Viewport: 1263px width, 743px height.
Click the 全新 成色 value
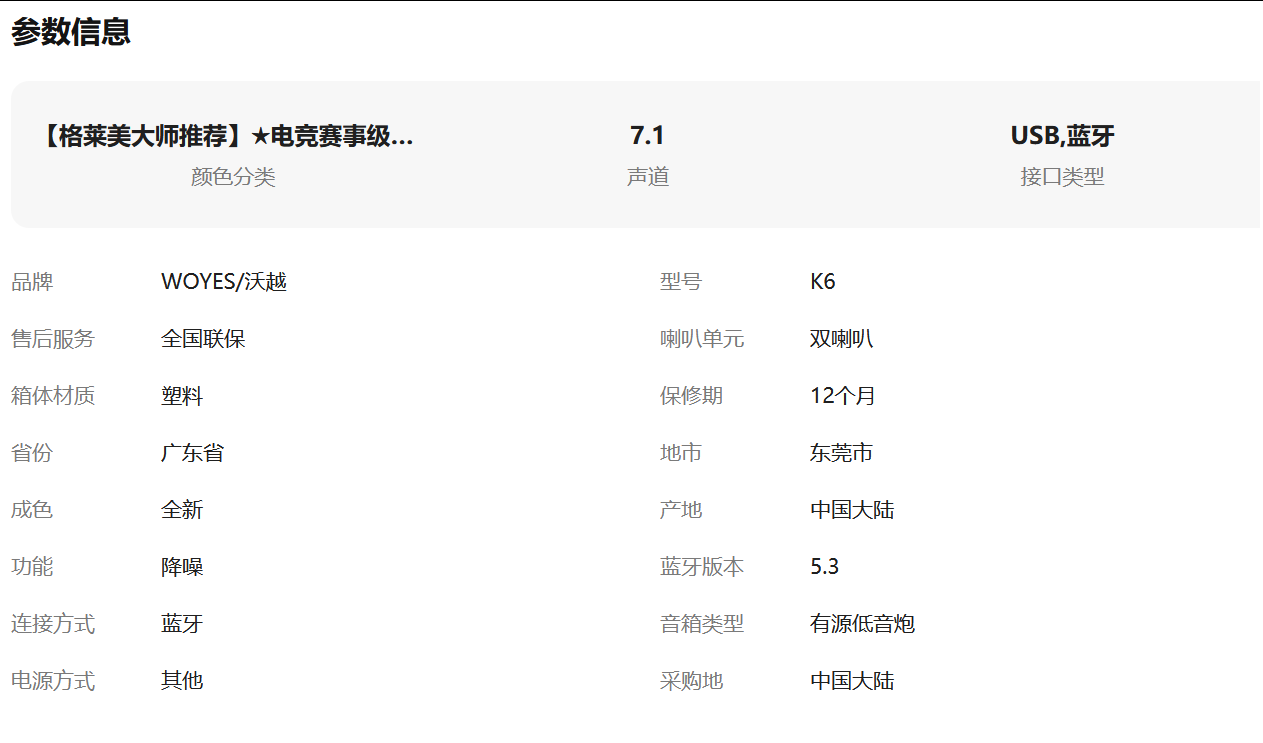184,509
